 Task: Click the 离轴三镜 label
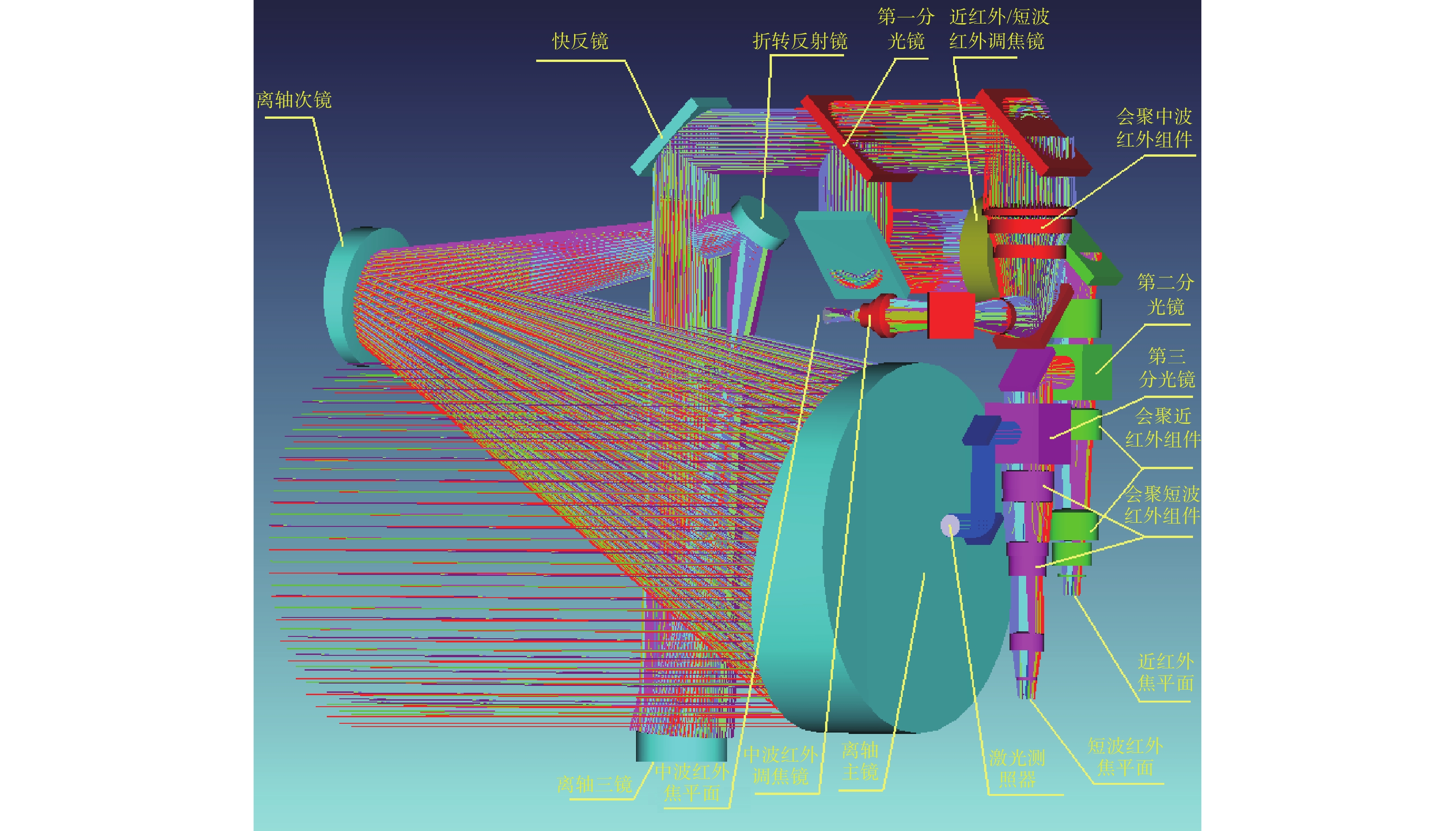click(x=594, y=784)
